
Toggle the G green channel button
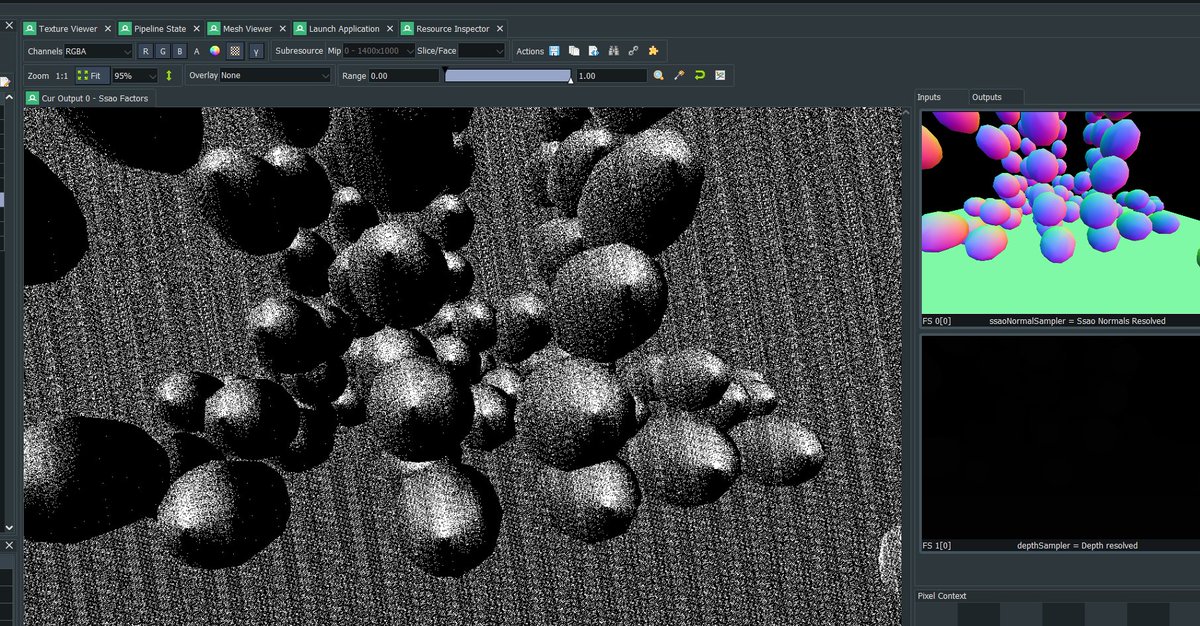(x=163, y=50)
